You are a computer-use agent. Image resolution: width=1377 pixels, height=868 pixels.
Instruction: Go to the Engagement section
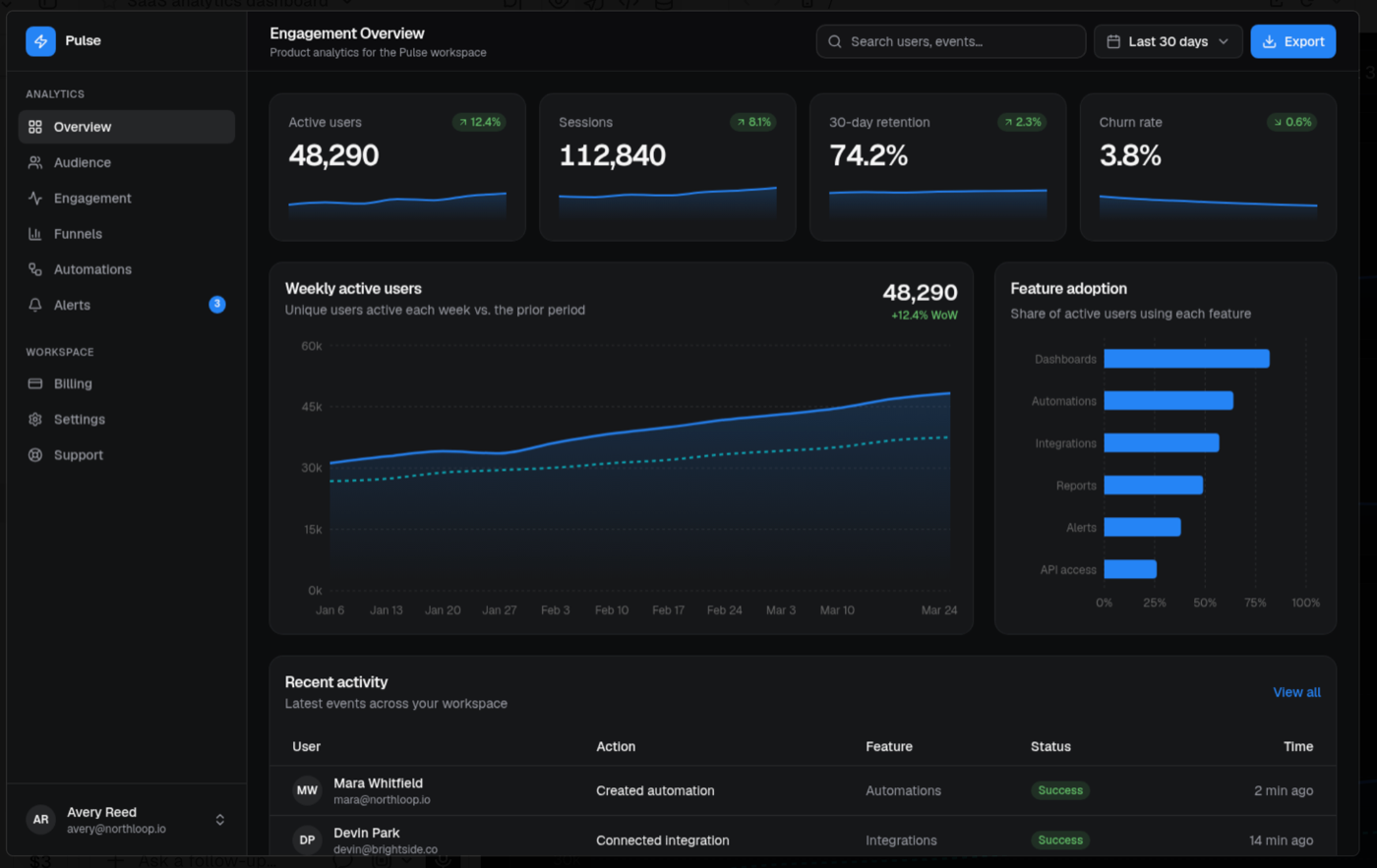(127, 198)
